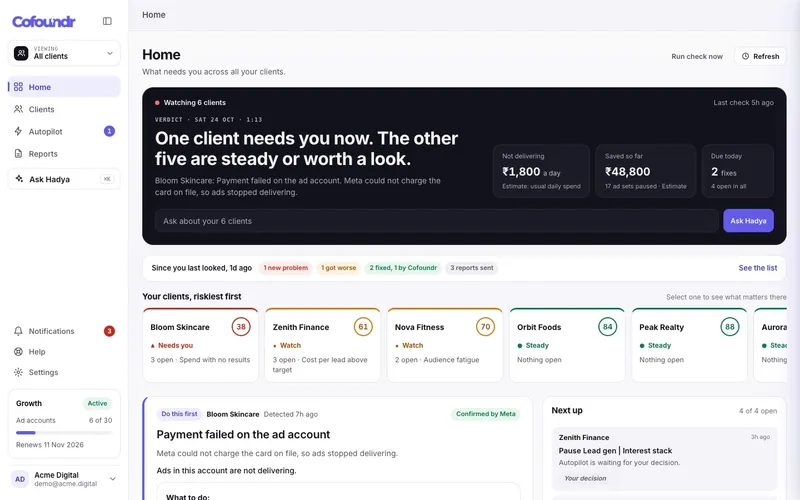Viewport: 800px width, 500px height.
Task: Collapse sidebar with panel toggle icon
Action: [107, 21]
